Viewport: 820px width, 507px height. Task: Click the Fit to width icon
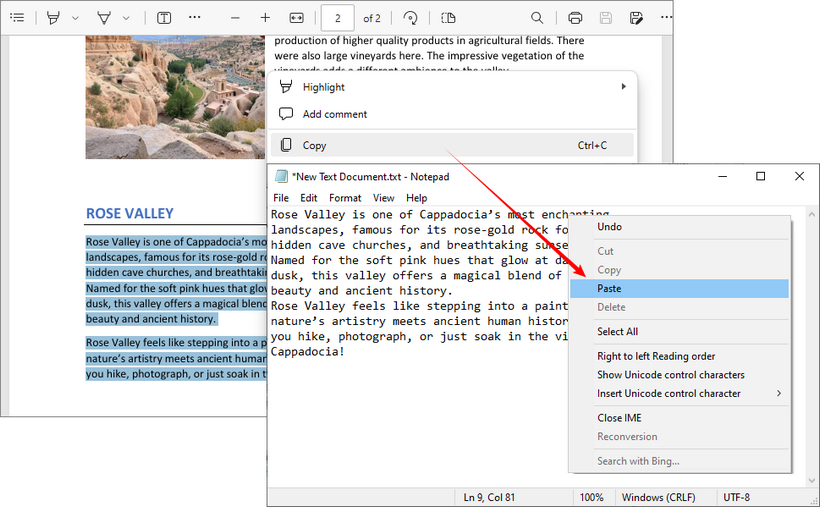[x=297, y=18]
